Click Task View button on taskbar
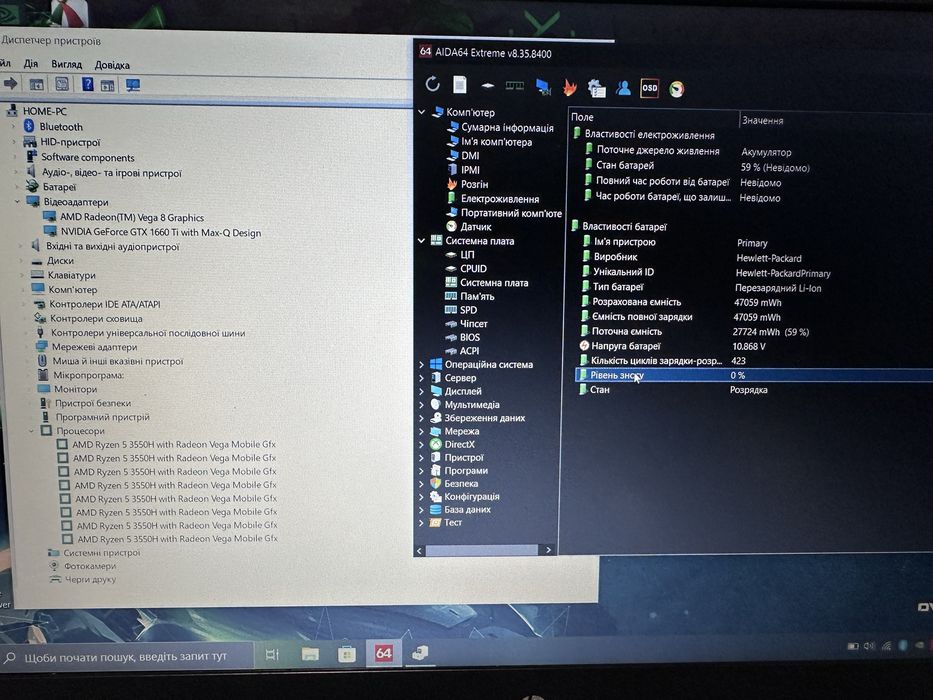933x700 pixels. pyautogui.click(x=272, y=655)
